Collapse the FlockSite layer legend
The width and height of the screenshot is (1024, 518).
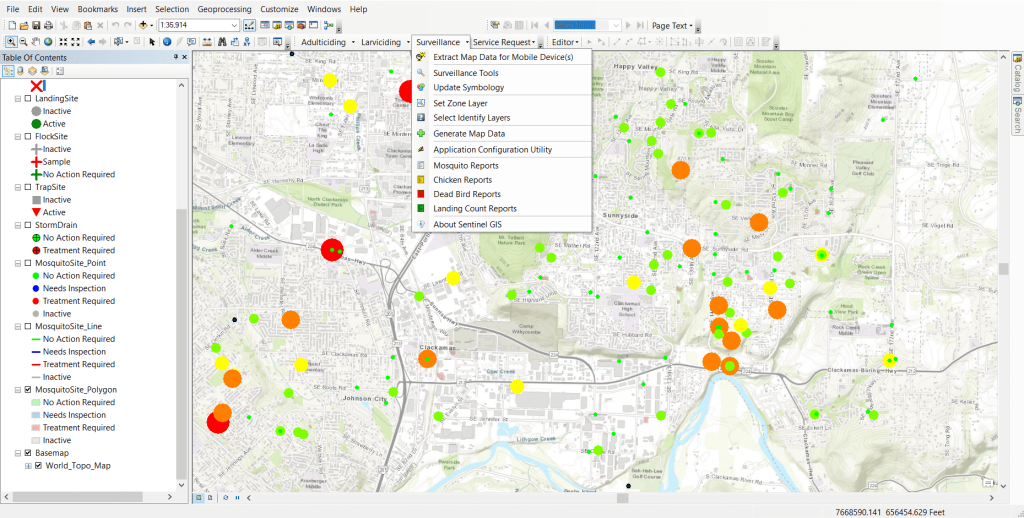[18, 137]
